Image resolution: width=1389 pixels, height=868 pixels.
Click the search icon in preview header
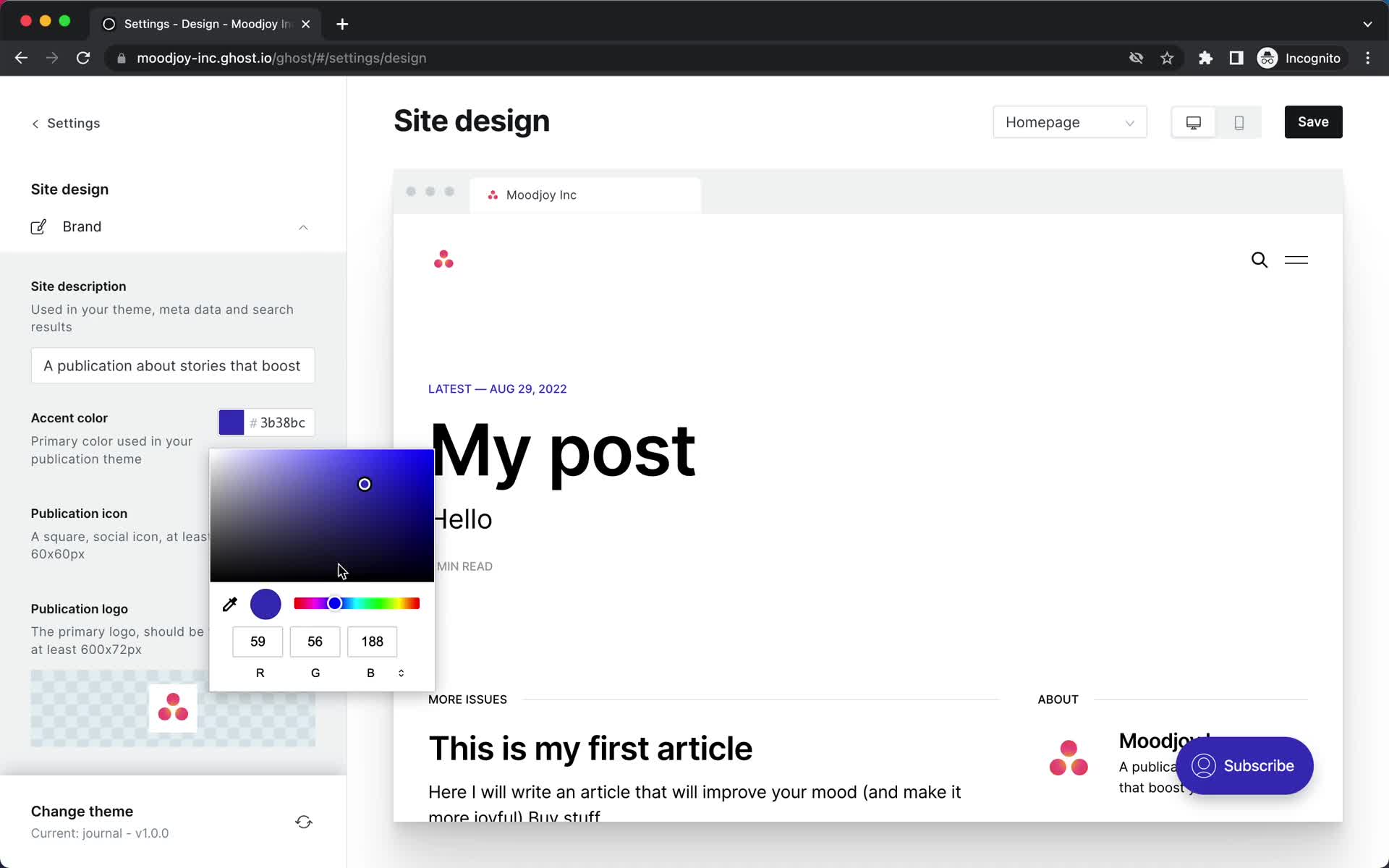[1258, 259]
